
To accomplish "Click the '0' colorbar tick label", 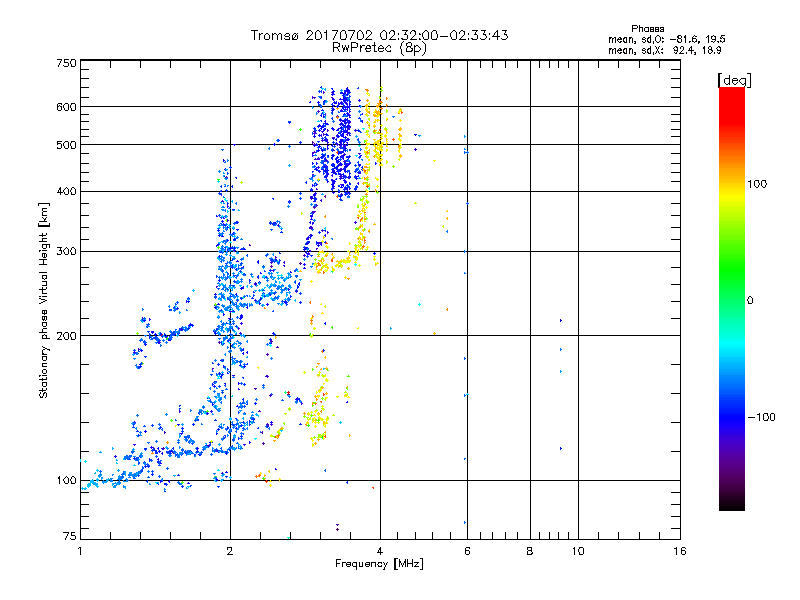I will pyautogui.click(x=750, y=300).
